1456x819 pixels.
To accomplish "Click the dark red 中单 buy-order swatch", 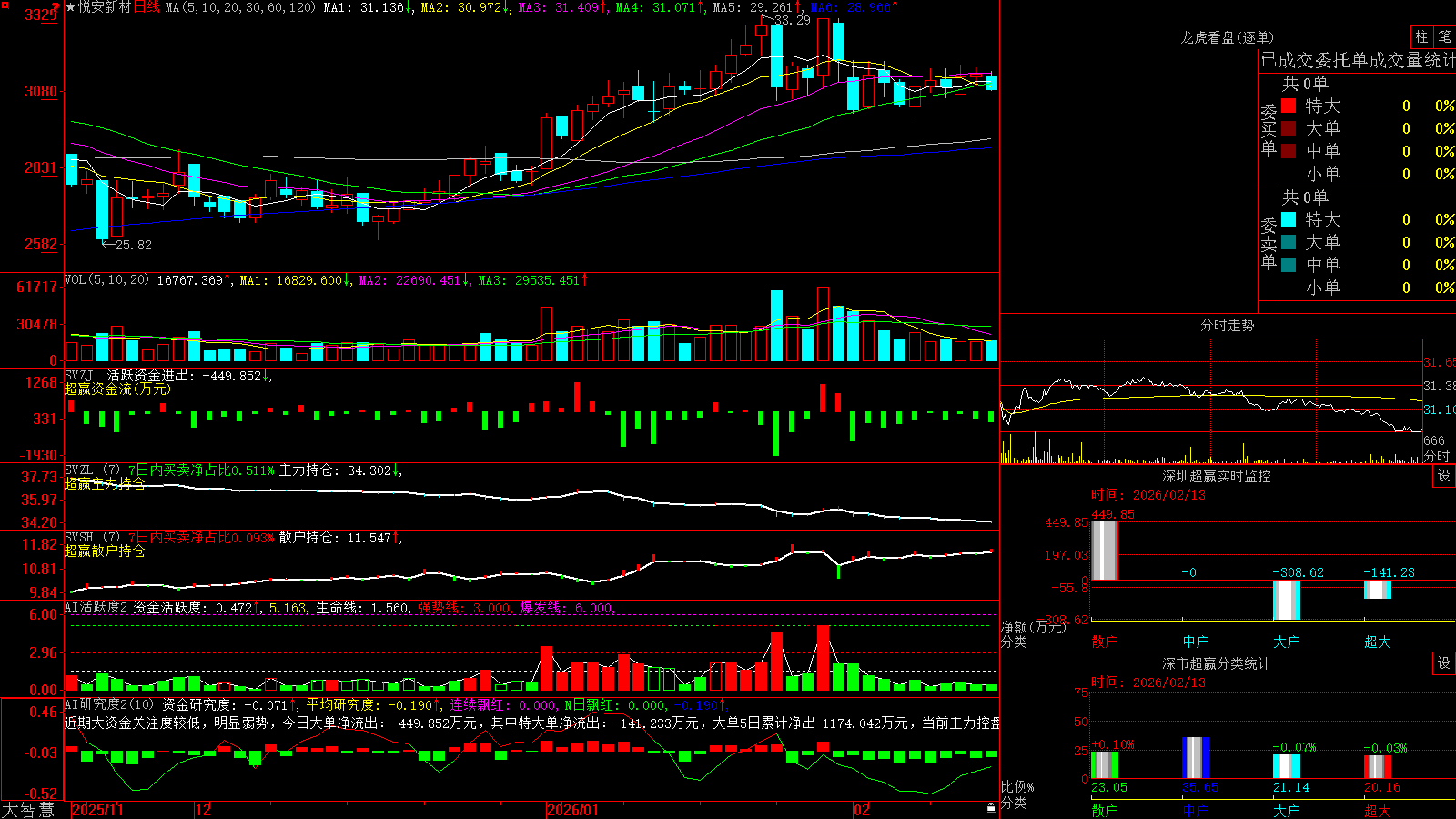I will (x=1289, y=151).
